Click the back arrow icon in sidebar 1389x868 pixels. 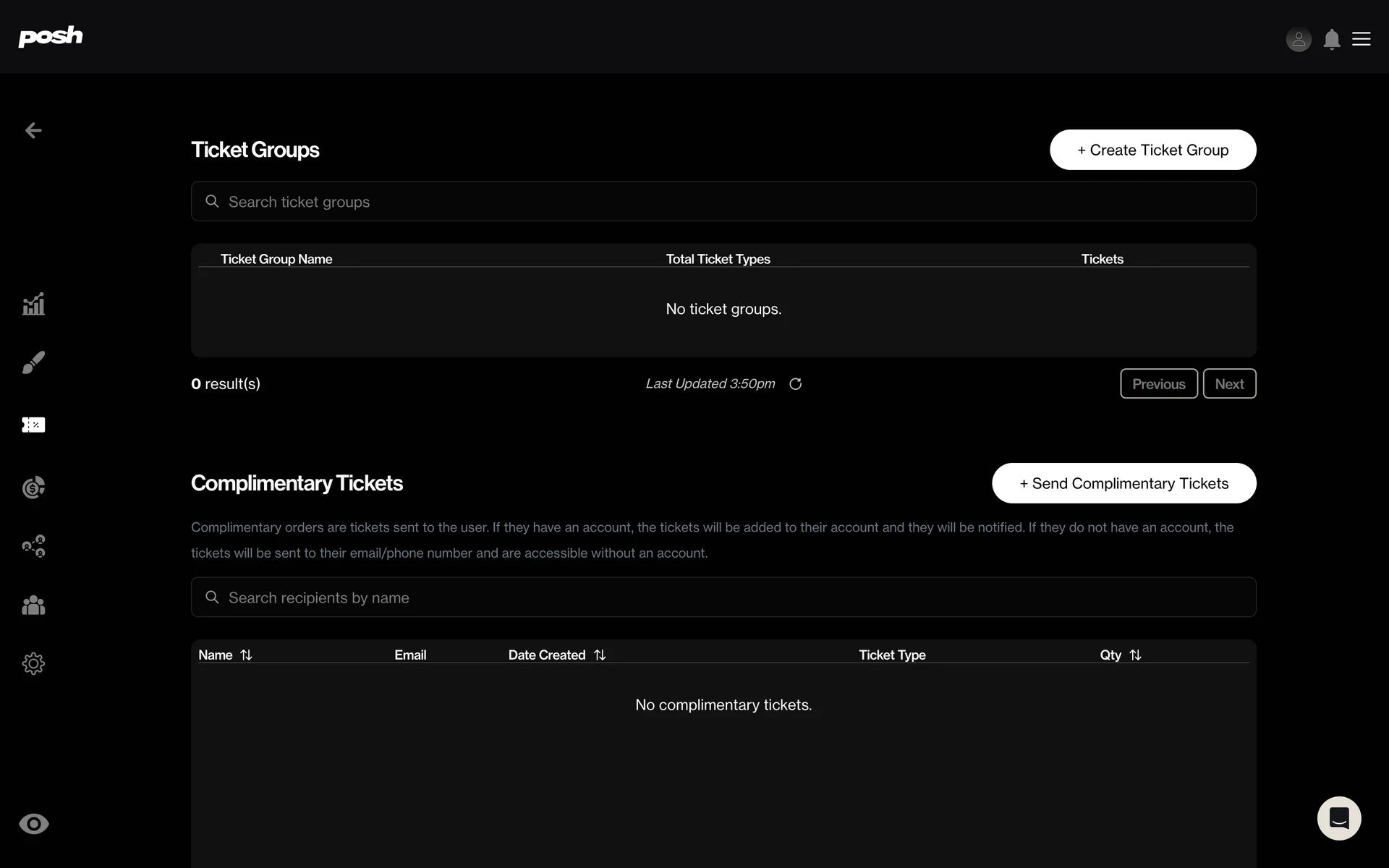coord(33,130)
